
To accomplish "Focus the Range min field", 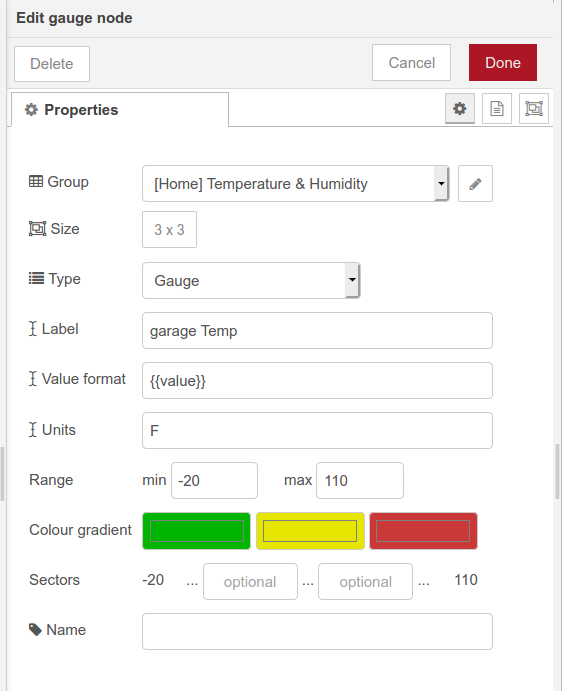I will pos(214,480).
